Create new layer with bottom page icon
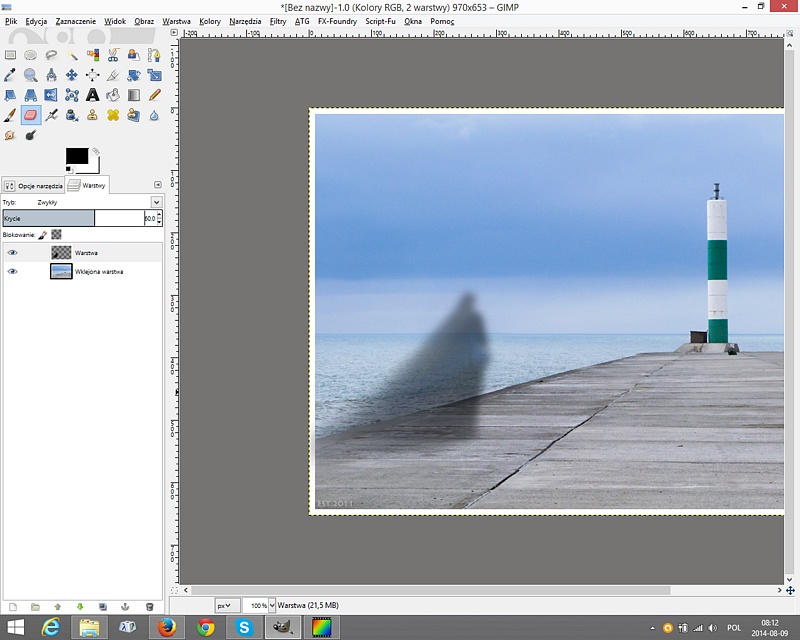Viewport: 800px width, 640px height. 13,607
